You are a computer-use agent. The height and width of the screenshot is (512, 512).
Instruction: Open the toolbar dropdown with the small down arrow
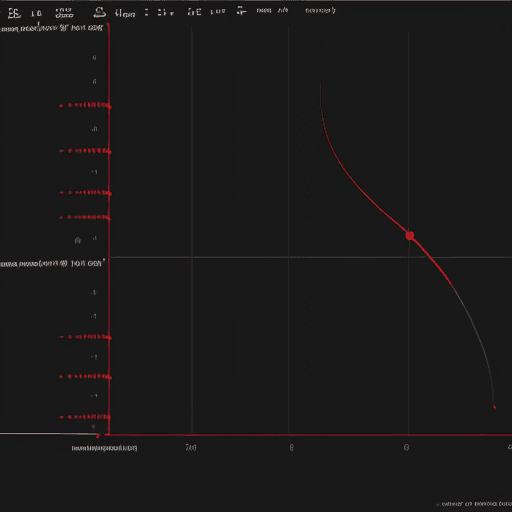click(166, 13)
